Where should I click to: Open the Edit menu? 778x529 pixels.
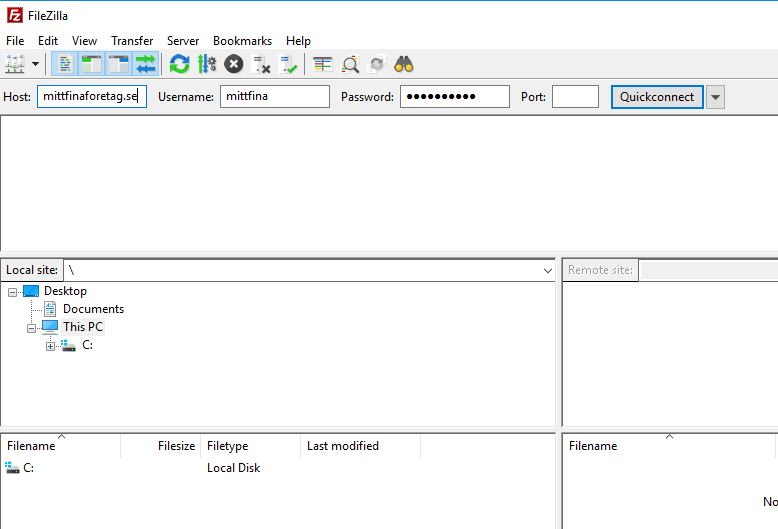(48, 41)
